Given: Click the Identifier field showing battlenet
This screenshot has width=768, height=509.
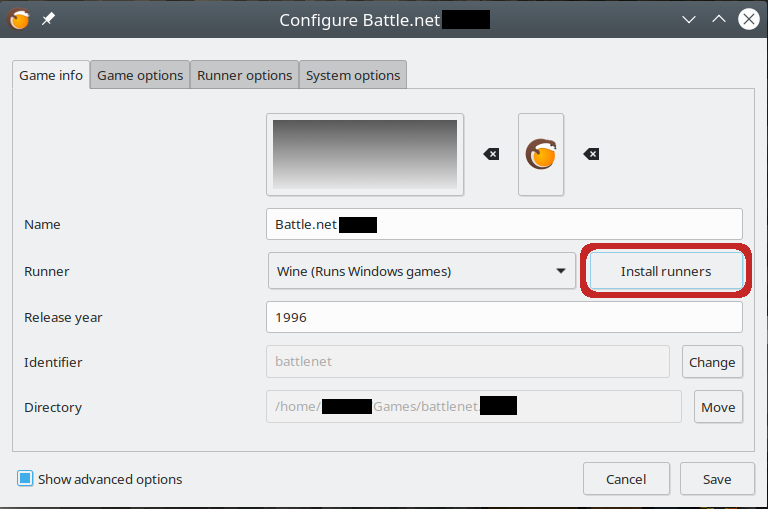Looking at the screenshot, I should (468, 362).
